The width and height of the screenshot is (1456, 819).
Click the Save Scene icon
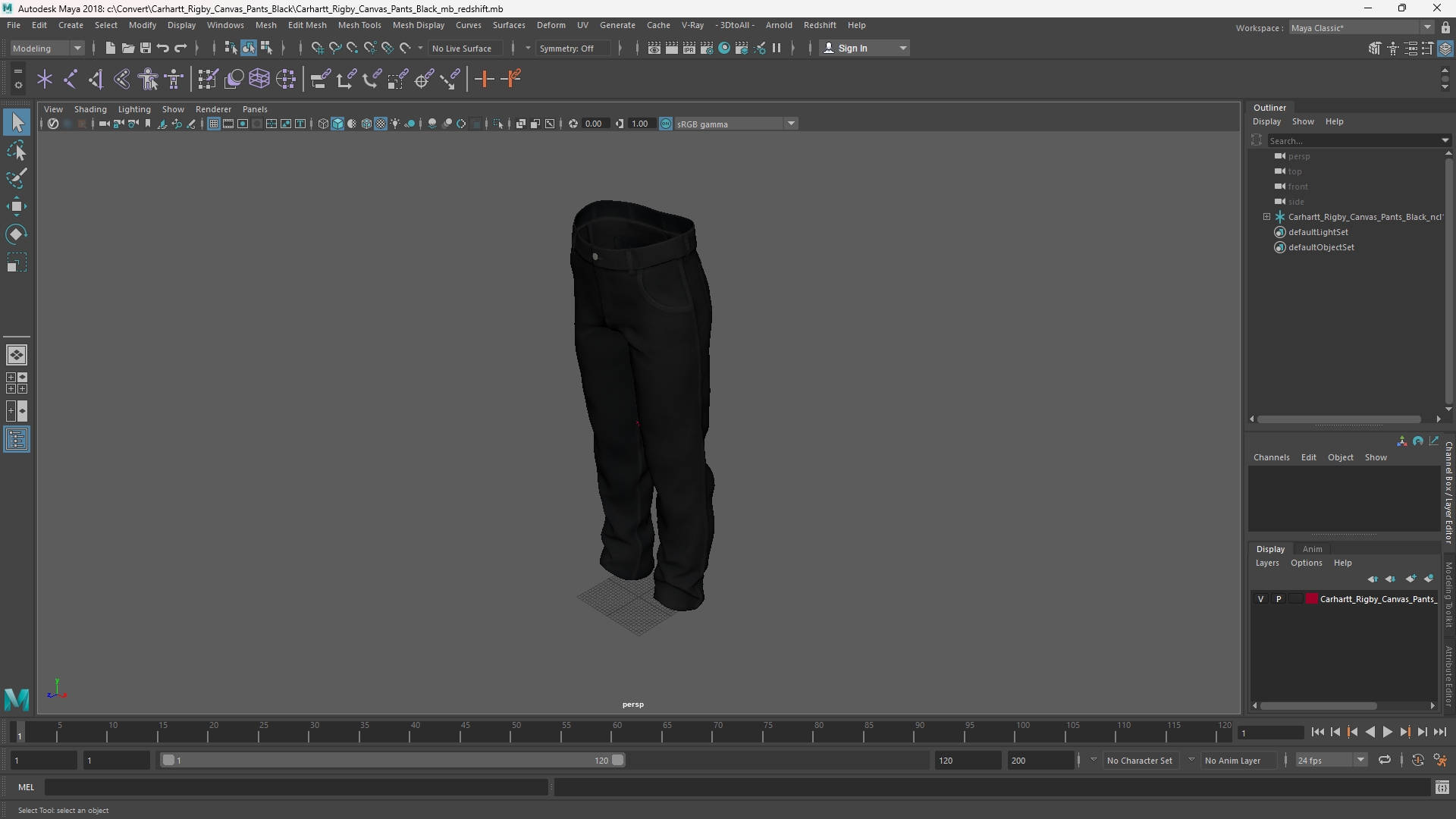point(145,48)
